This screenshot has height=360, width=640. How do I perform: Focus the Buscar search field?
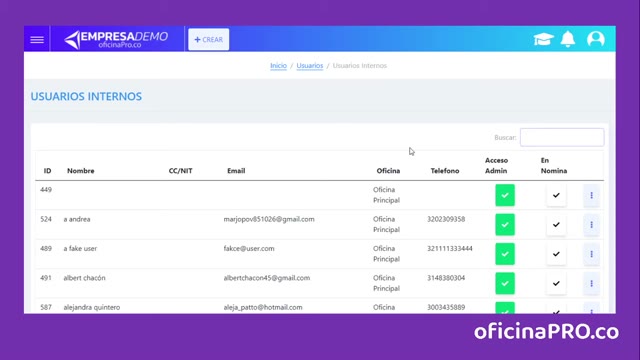click(x=562, y=138)
